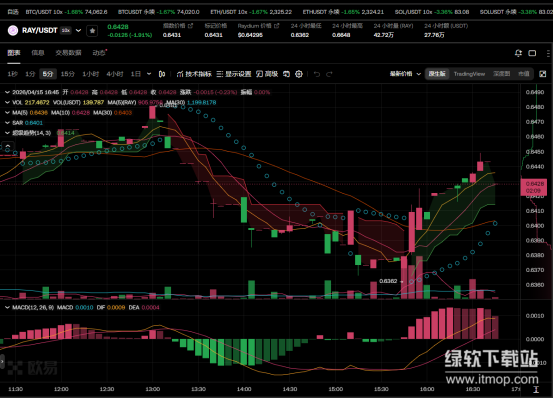Select SOL/USDT 10x in the ticker bar

point(432,12)
